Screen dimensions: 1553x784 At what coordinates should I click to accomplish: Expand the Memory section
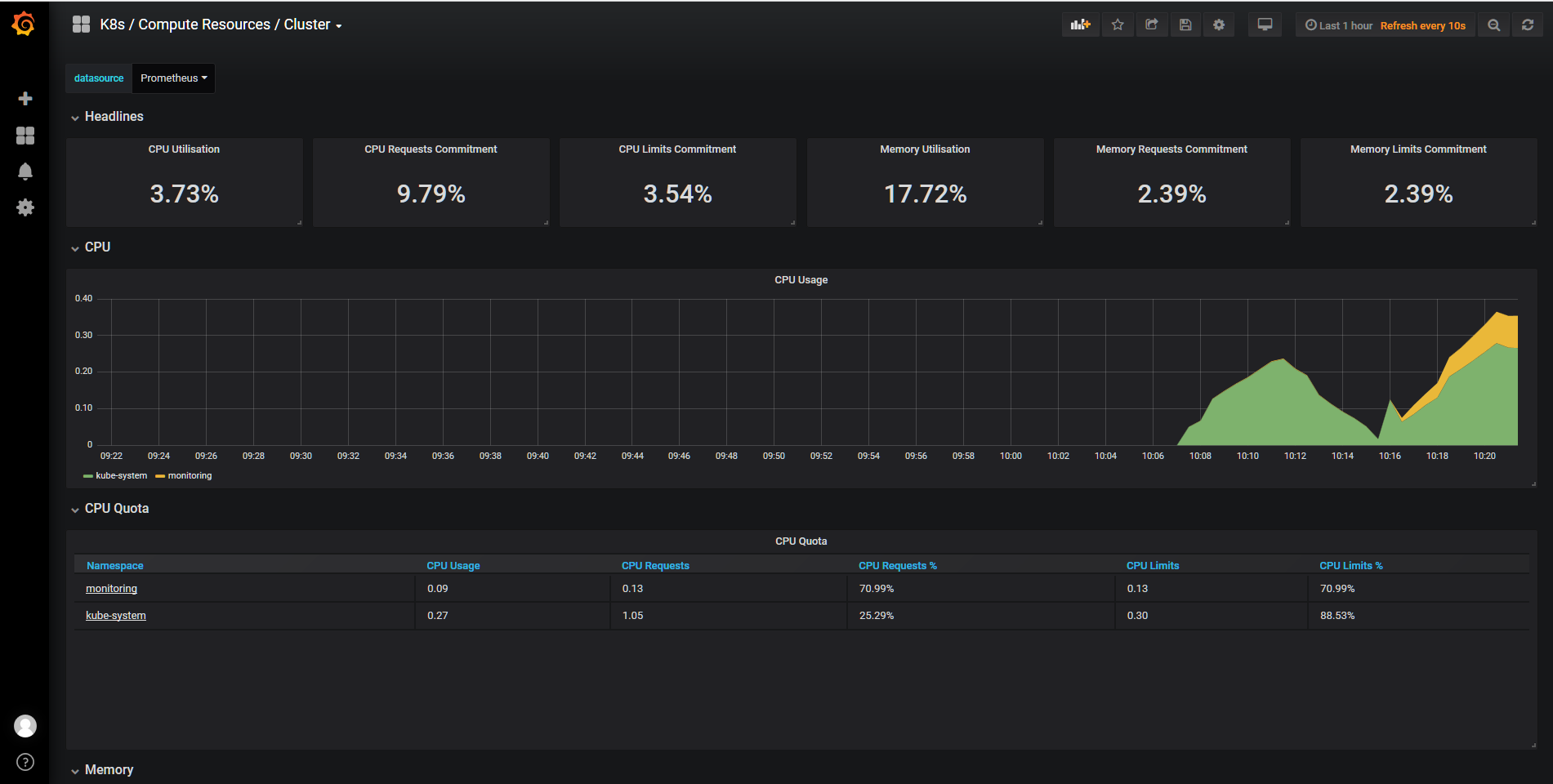pos(109,768)
